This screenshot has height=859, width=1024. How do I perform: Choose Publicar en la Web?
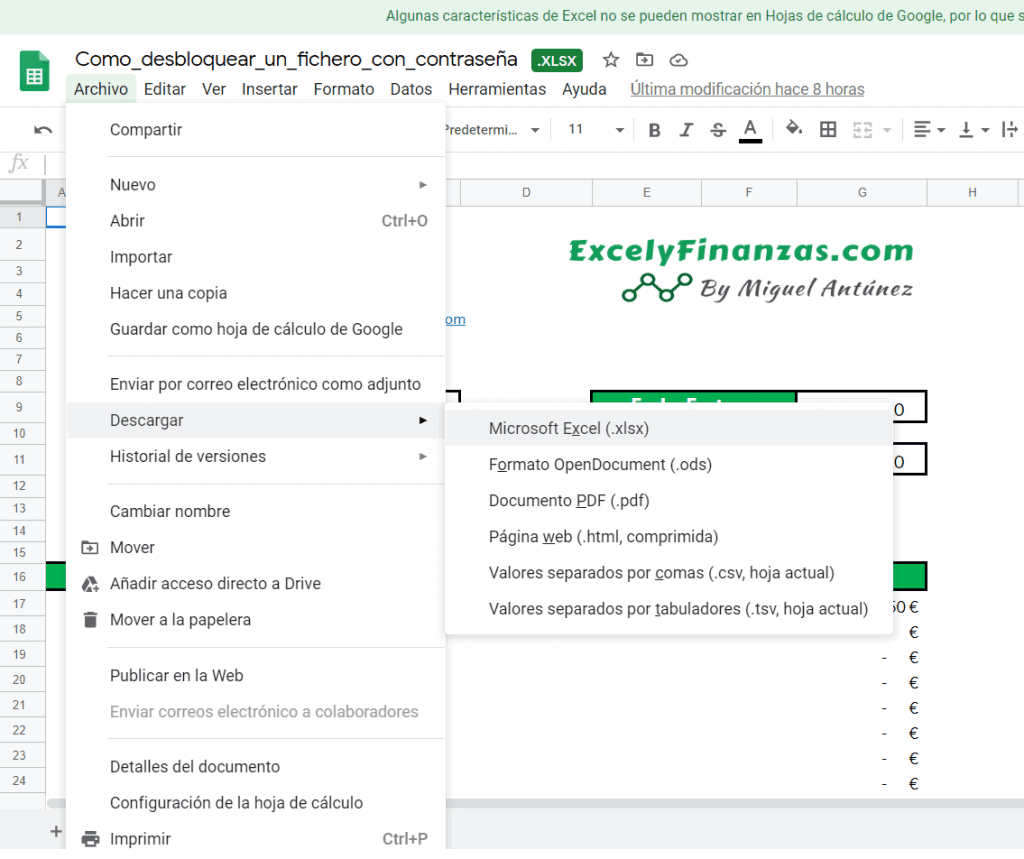[256, 675]
